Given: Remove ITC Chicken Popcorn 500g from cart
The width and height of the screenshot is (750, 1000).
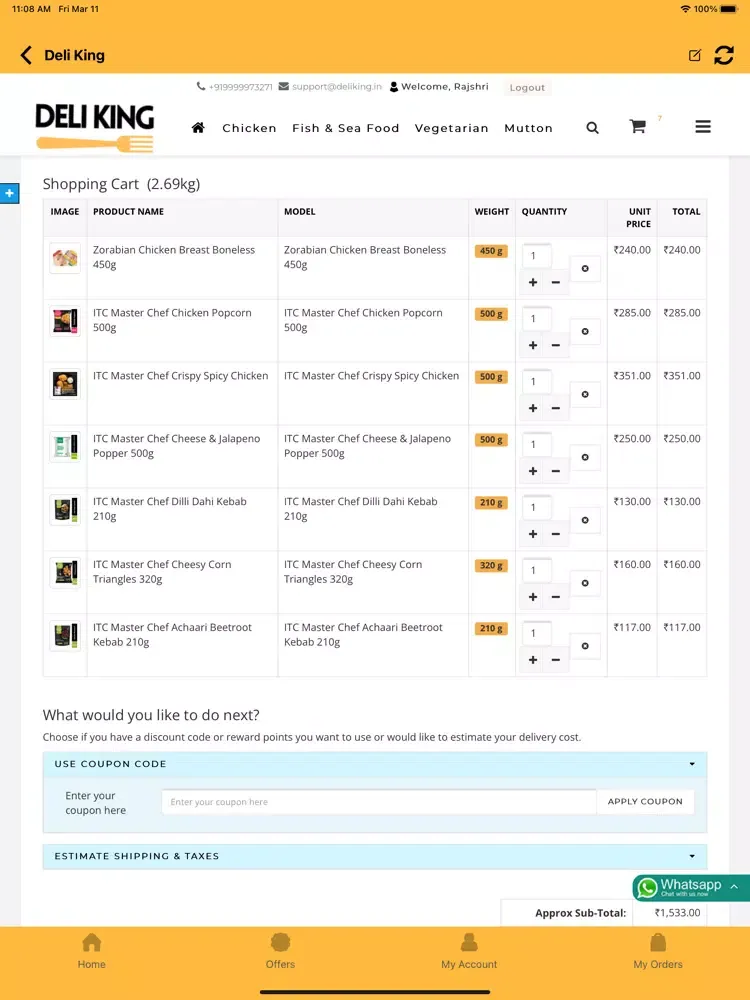Looking at the screenshot, I should pyautogui.click(x=585, y=332).
